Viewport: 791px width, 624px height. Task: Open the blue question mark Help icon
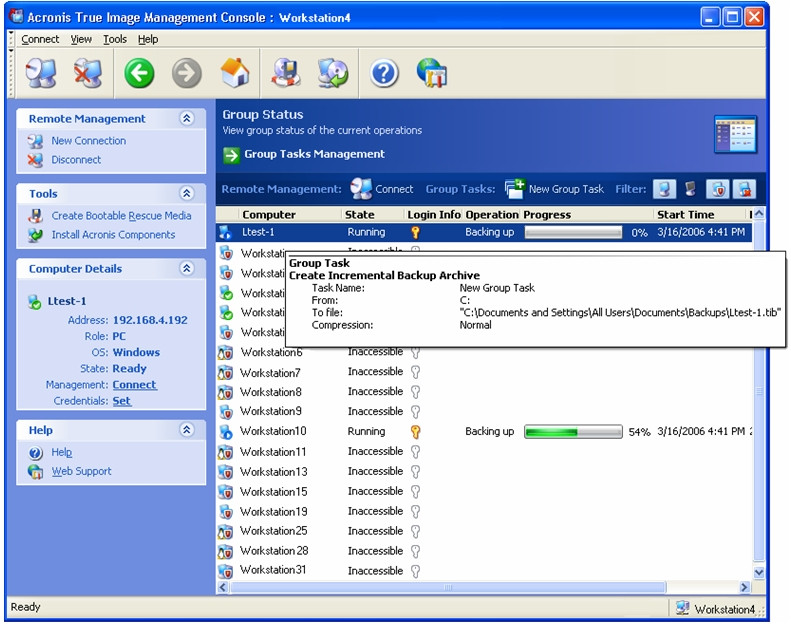coord(384,74)
